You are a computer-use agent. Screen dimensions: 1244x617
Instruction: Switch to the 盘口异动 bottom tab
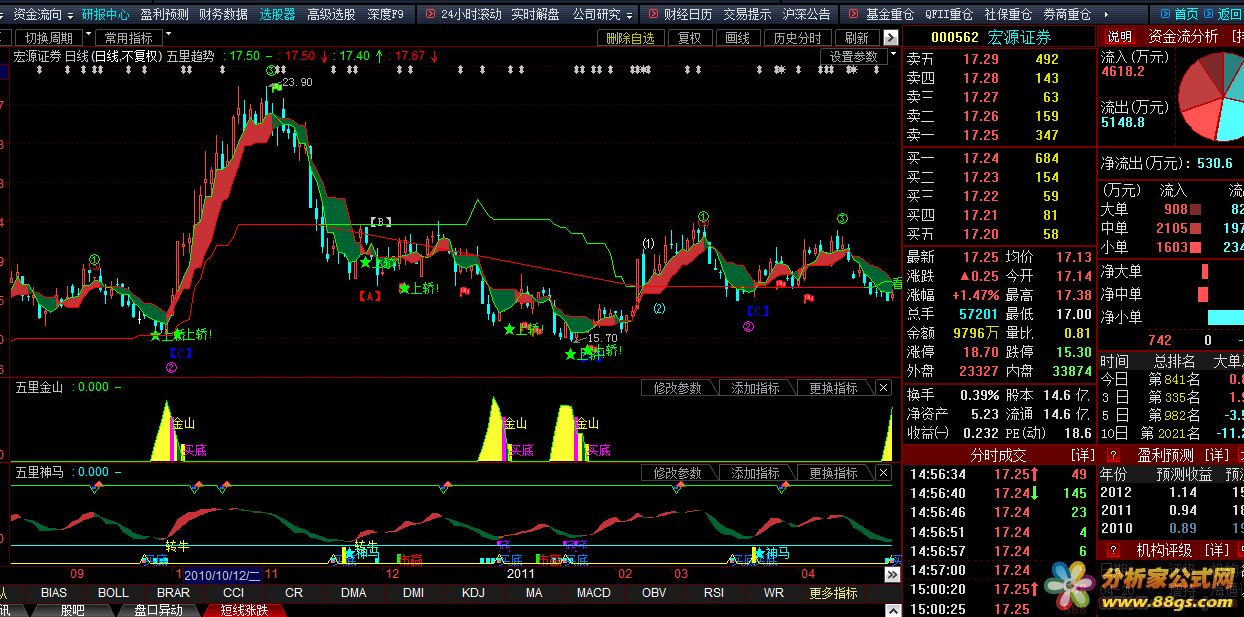pos(158,610)
